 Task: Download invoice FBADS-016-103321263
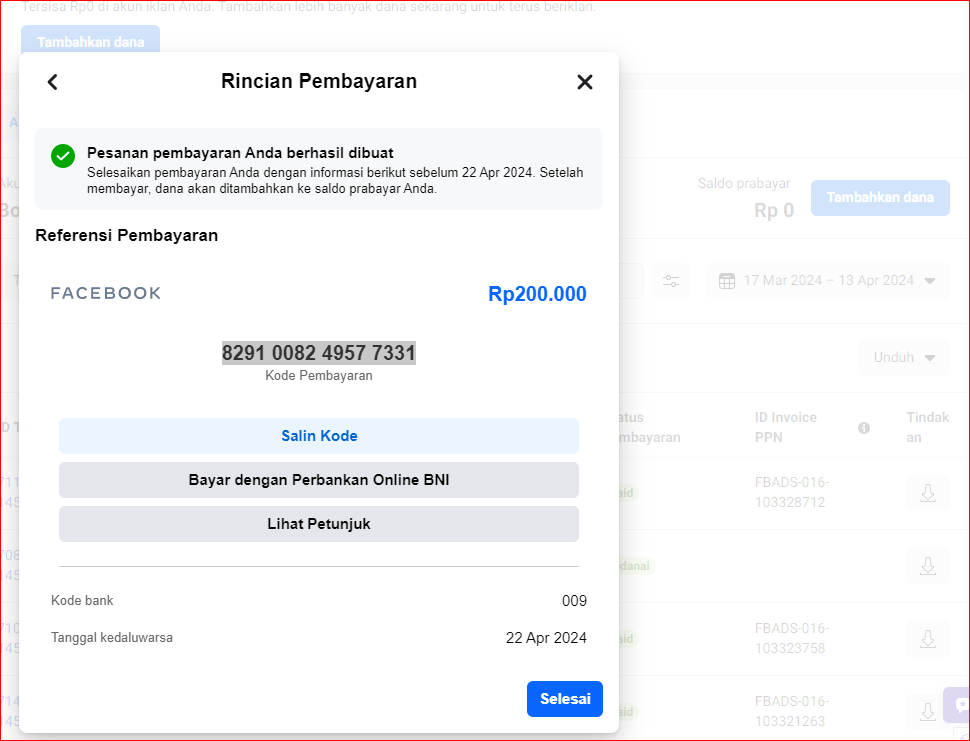pyautogui.click(x=927, y=712)
